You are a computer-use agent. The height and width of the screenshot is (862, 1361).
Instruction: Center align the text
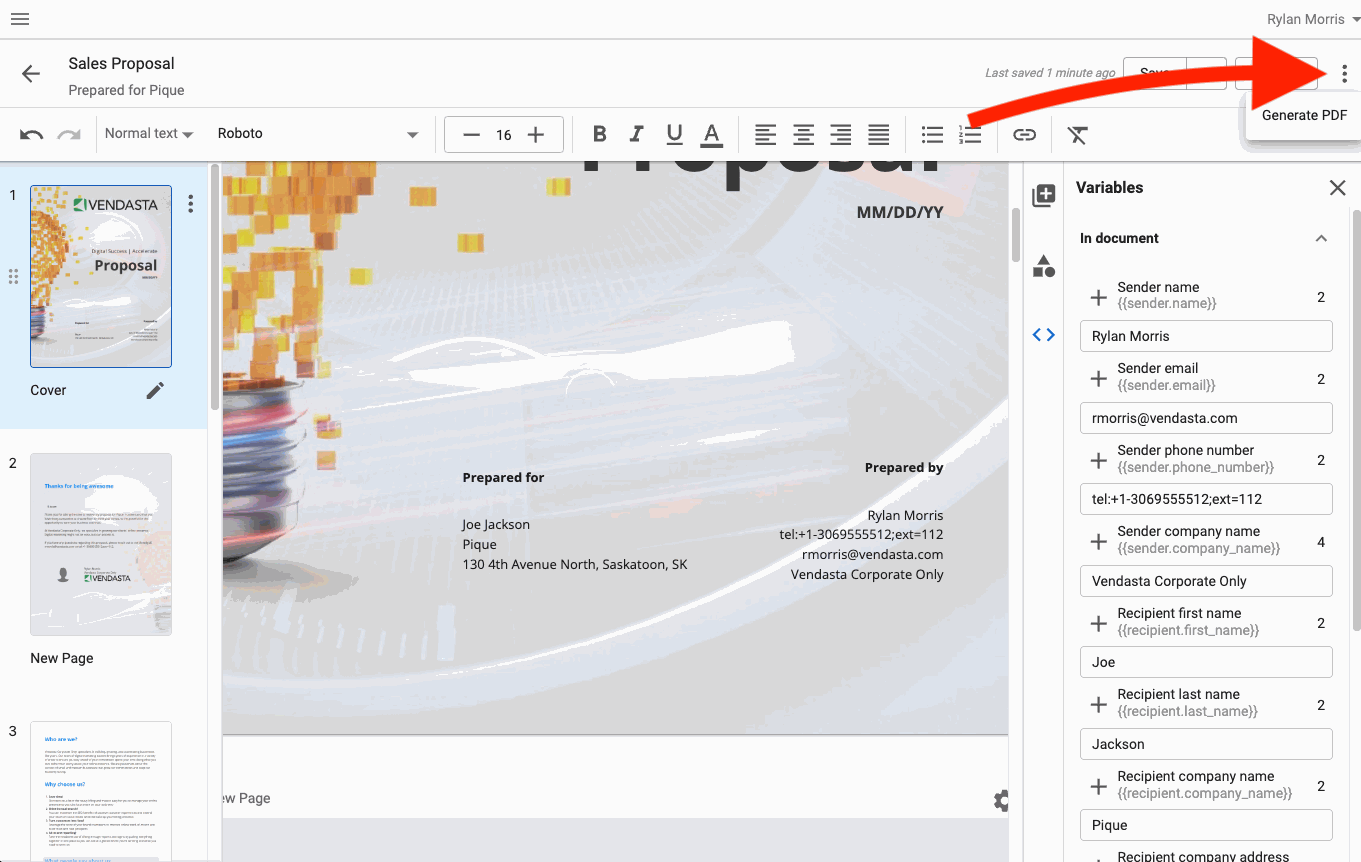pos(803,135)
